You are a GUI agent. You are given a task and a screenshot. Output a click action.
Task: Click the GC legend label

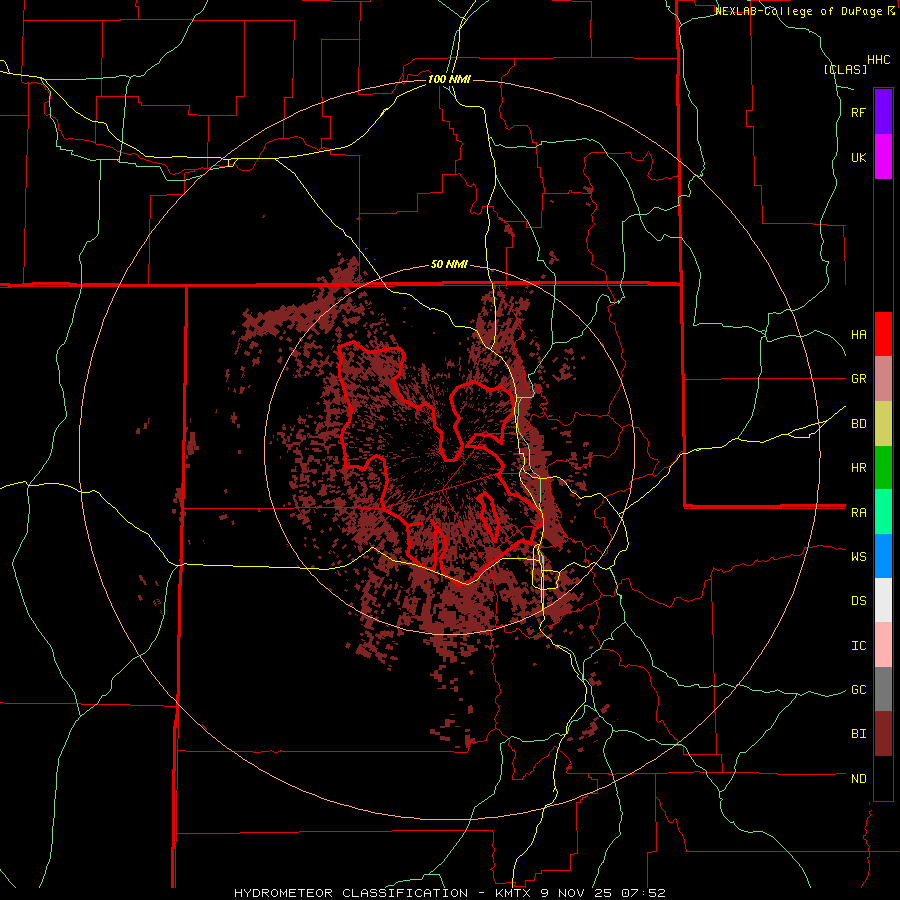point(859,689)
